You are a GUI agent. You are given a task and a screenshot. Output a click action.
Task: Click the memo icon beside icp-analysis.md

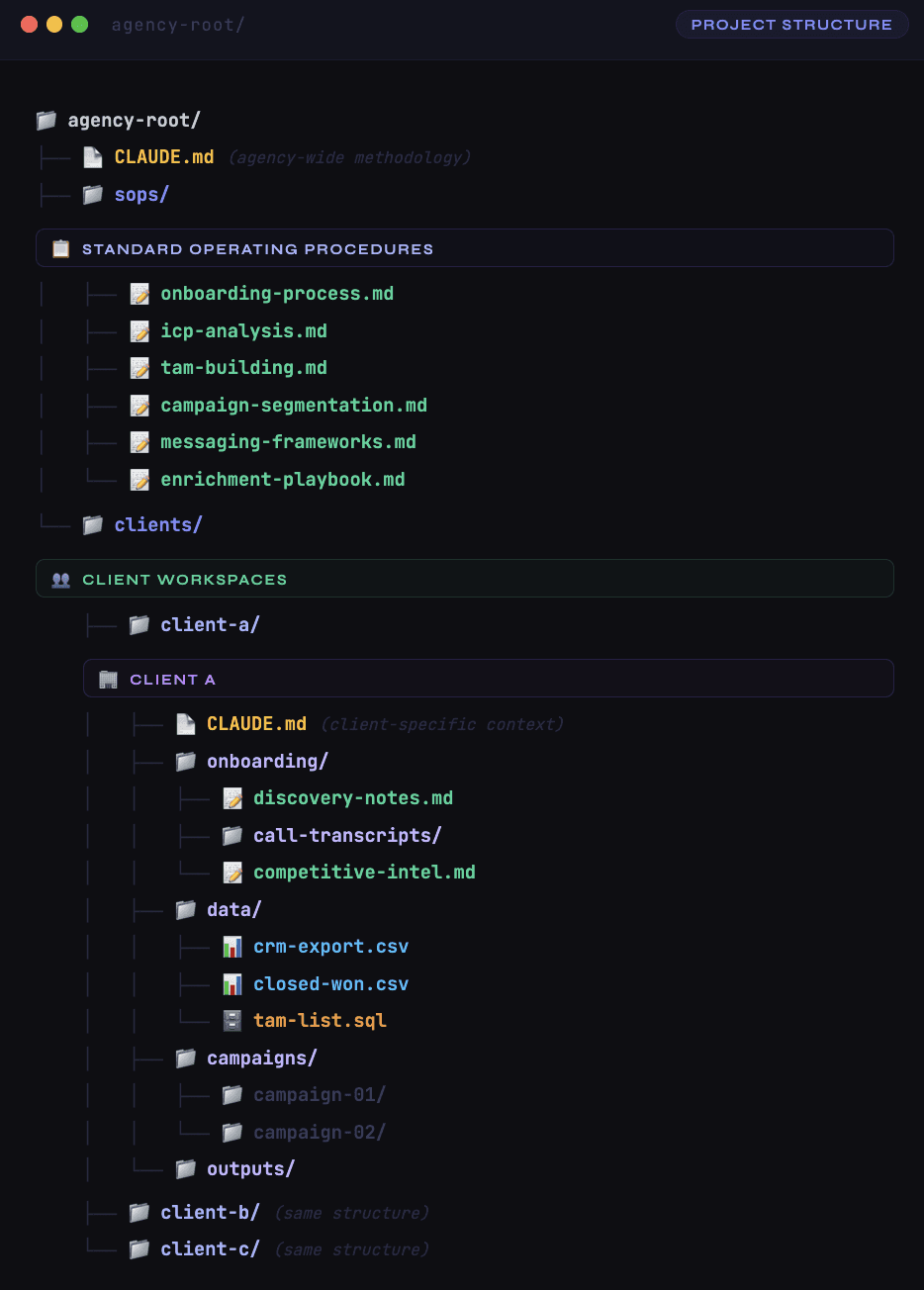click(139, 330)
